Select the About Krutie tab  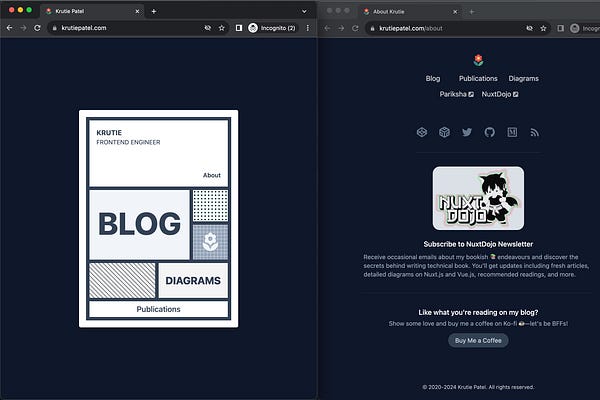411,12
